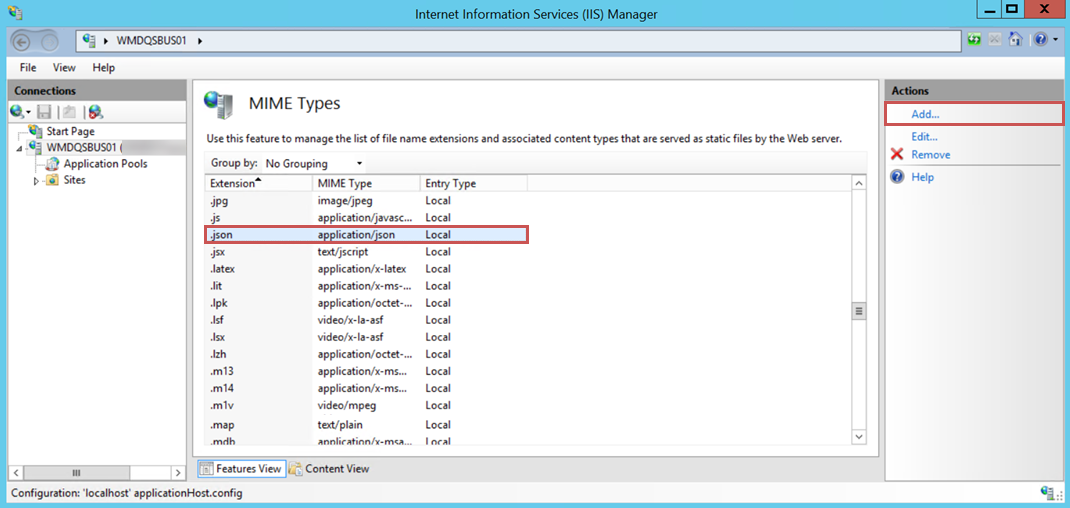Open Start Page in Connections tree
Screen dimensions: 1070x508
click(x=69, y=131)
